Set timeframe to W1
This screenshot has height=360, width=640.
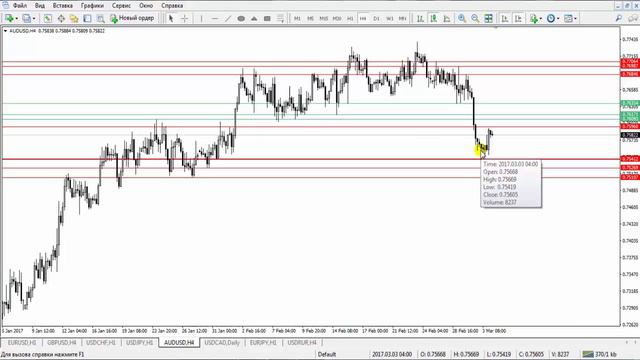(389, 19)
